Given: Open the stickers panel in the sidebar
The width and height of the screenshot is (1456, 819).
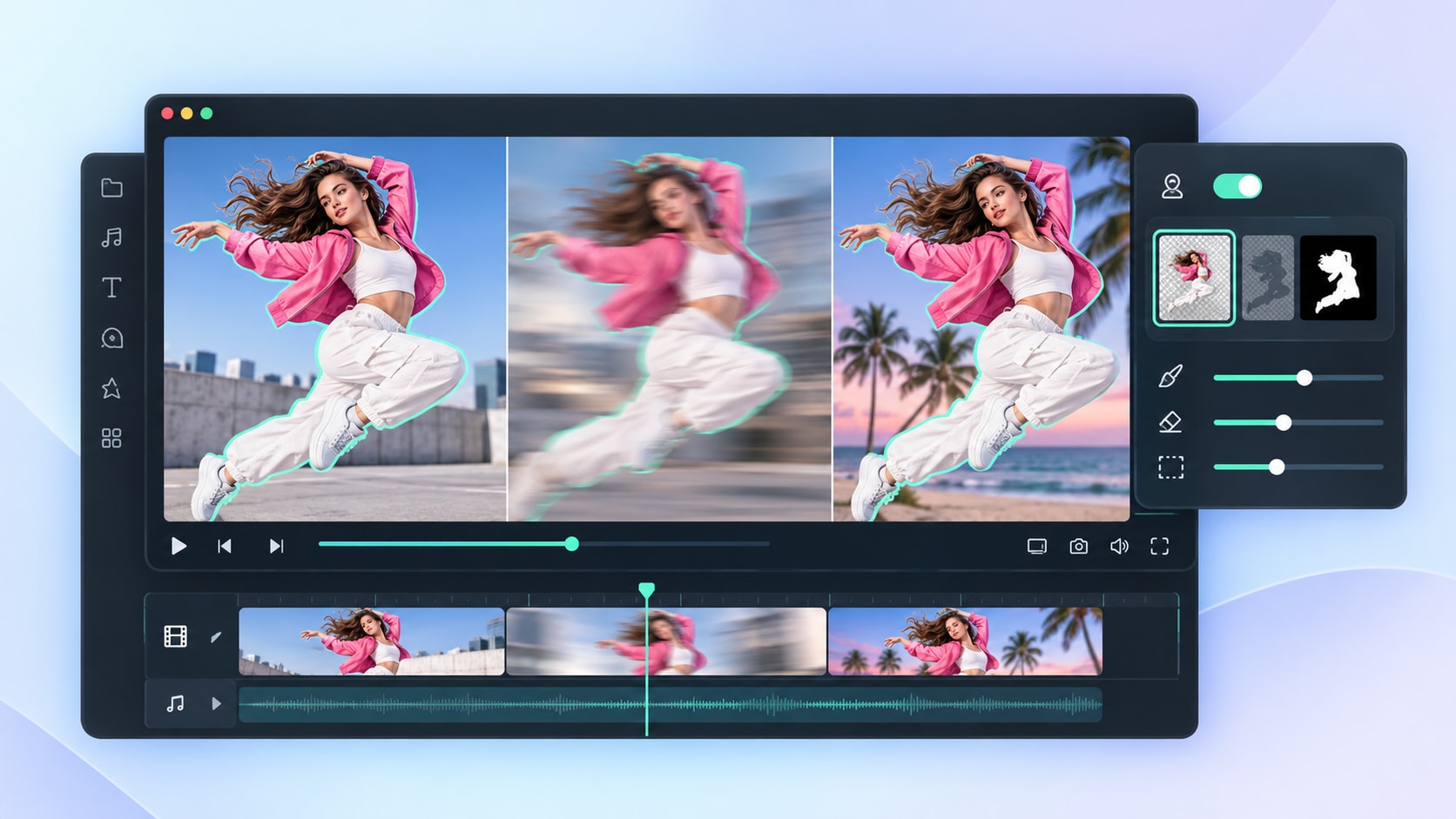Looking at the screenshot, I should point(111,338).
